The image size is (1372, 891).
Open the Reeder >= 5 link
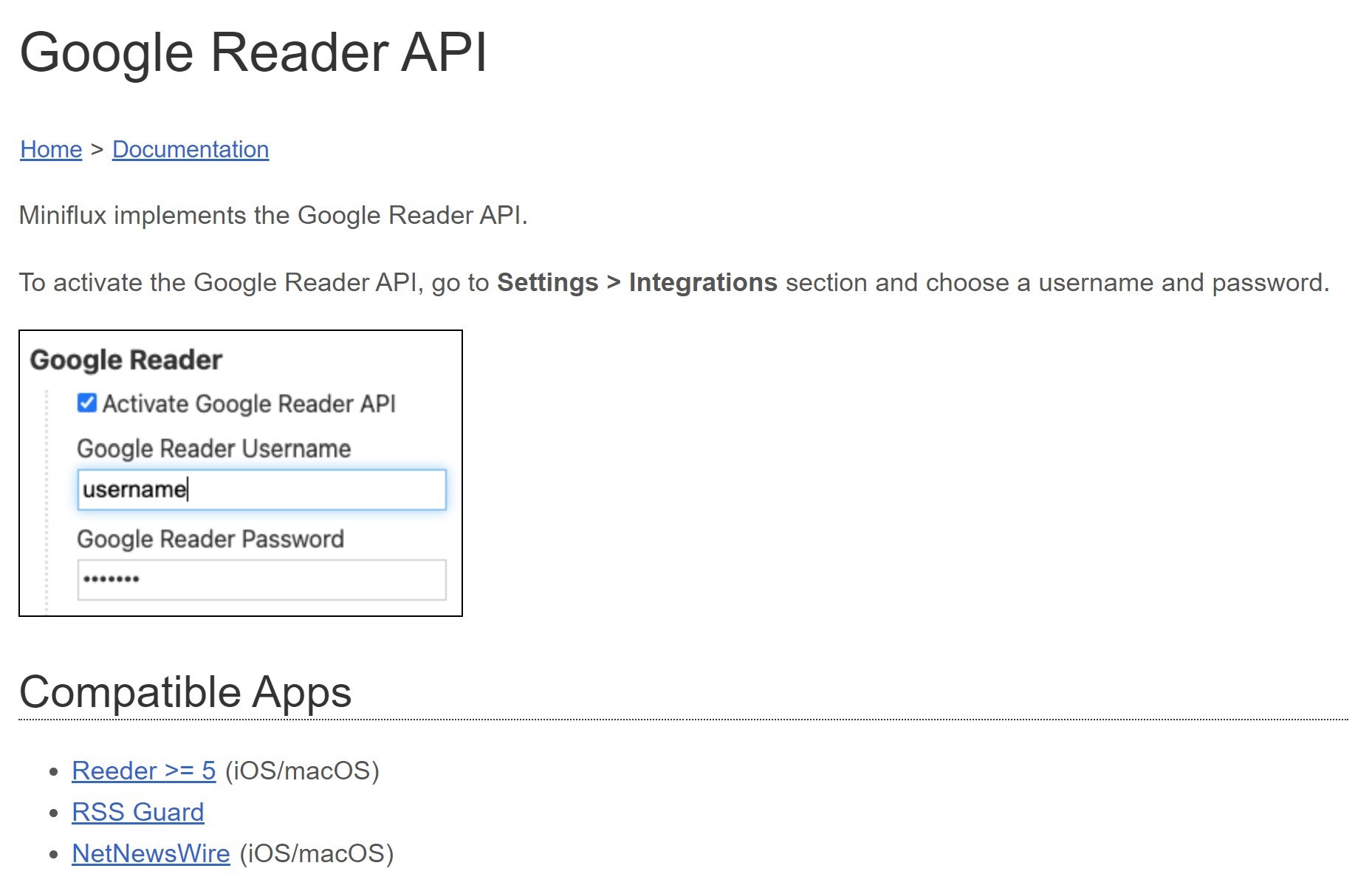(x=144, y=771)
